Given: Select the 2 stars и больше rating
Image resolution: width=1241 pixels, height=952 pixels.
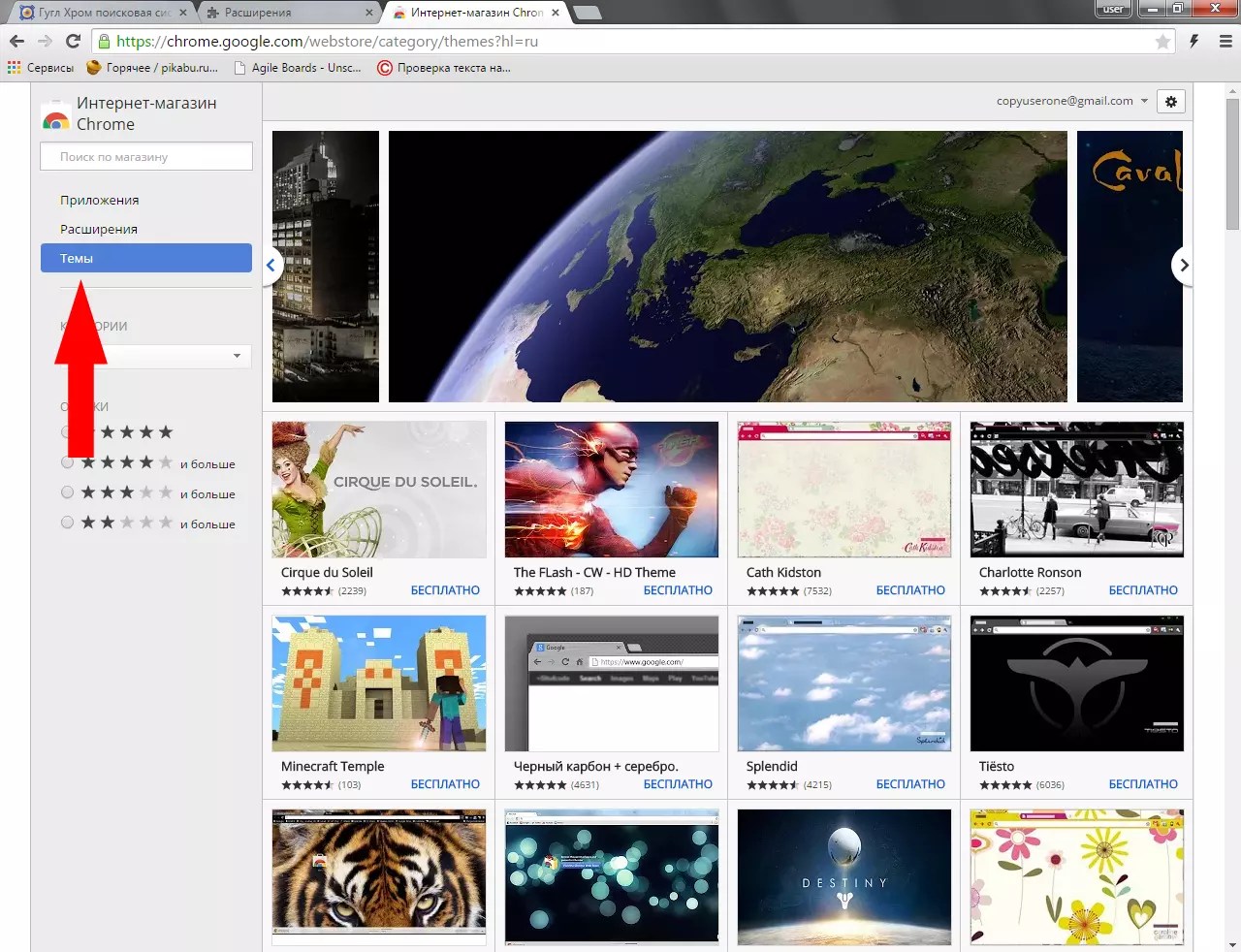Looking at the screenshot, I should point(67,523).
